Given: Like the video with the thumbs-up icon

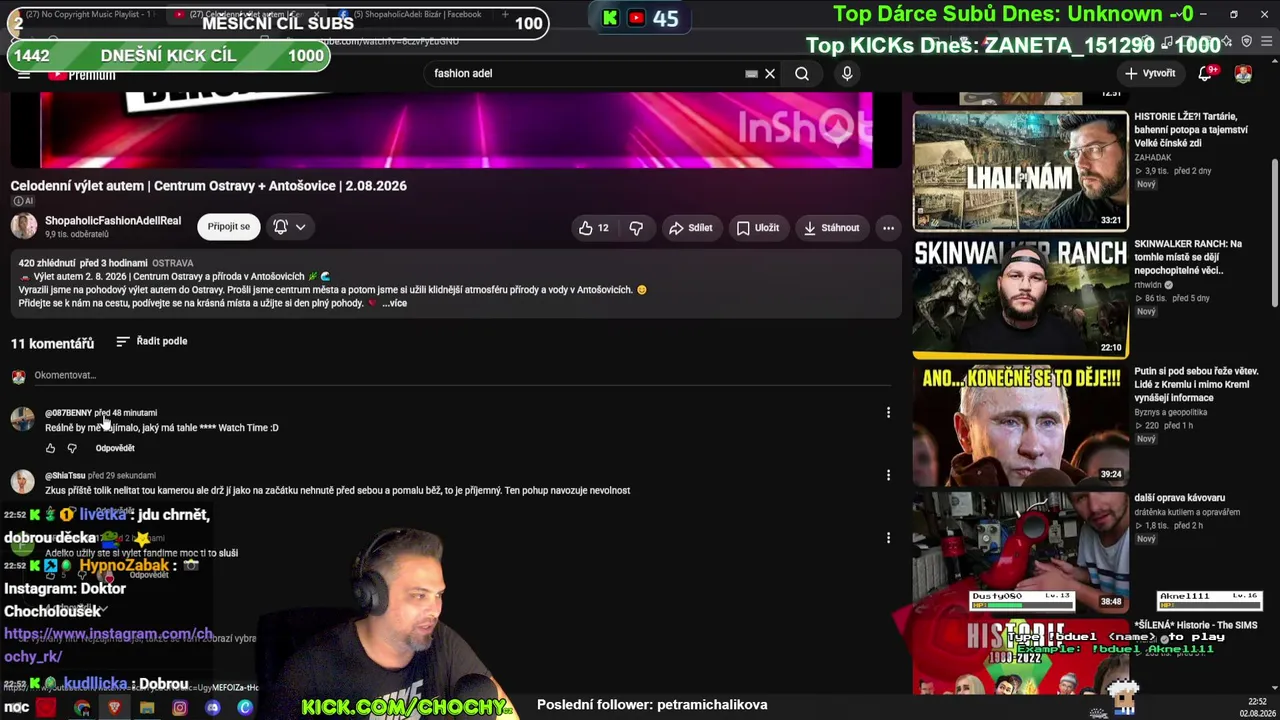Looking at the screenshot, I should click(593, 228).
